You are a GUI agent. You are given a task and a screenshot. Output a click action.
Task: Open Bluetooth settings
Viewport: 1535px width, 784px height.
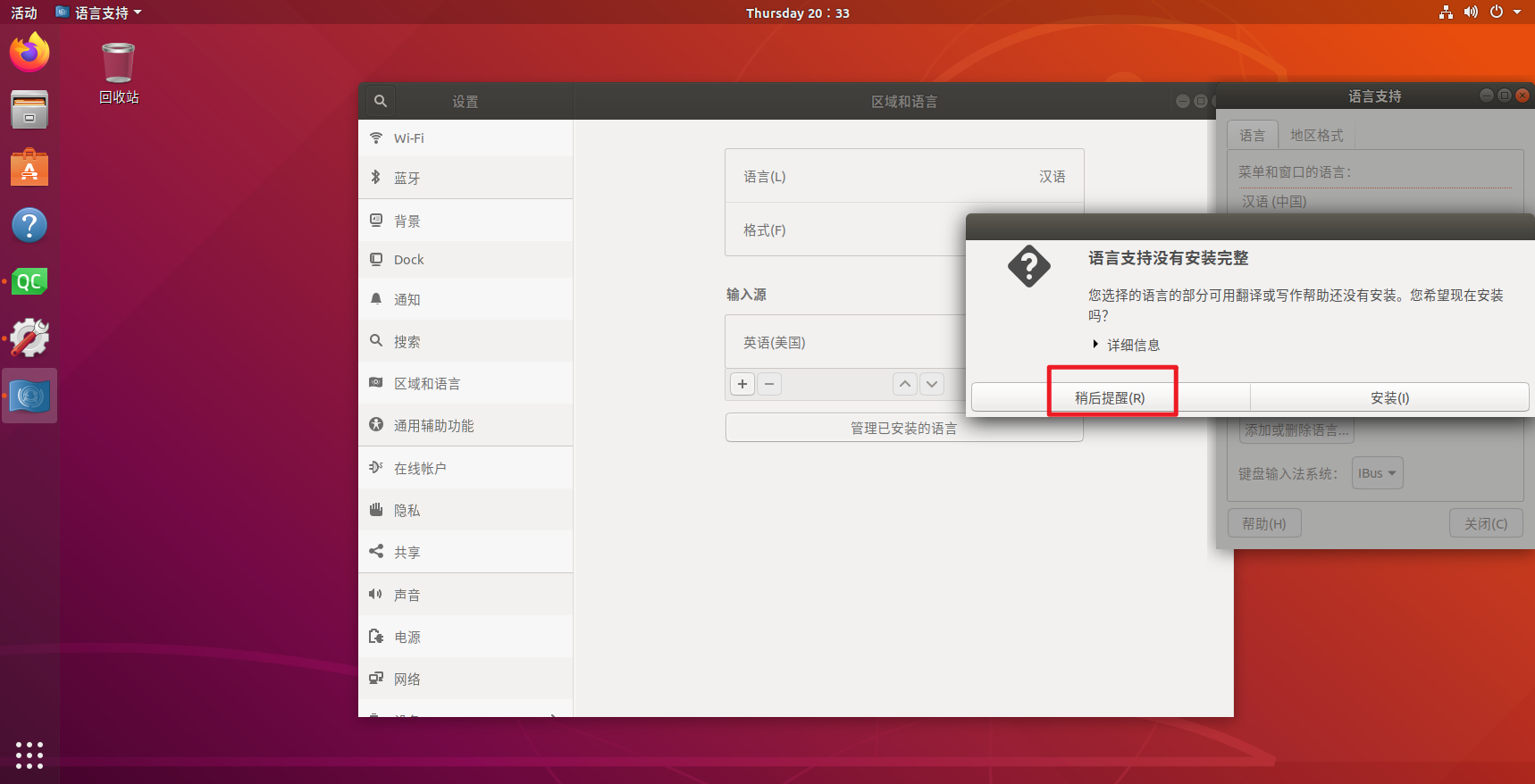pos(466,178)
